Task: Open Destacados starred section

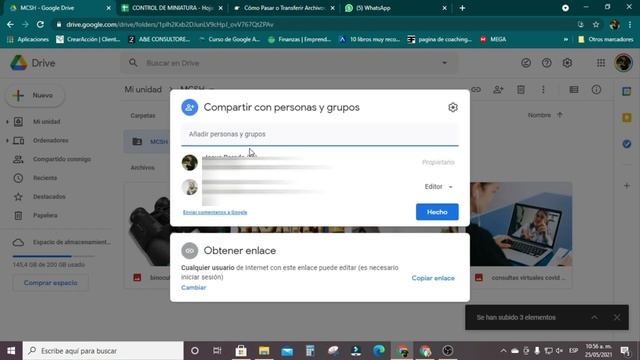Action: click(49, 197)
